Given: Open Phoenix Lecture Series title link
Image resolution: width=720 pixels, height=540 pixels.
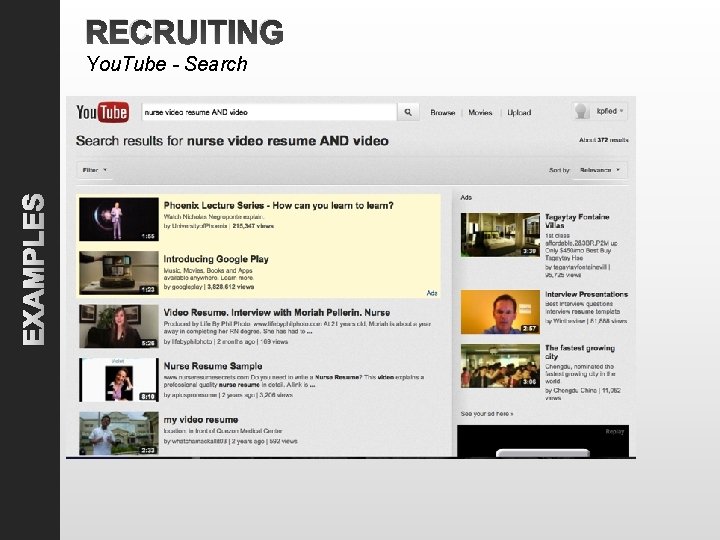Looking at the screenshot, I should tap(278, 205).
